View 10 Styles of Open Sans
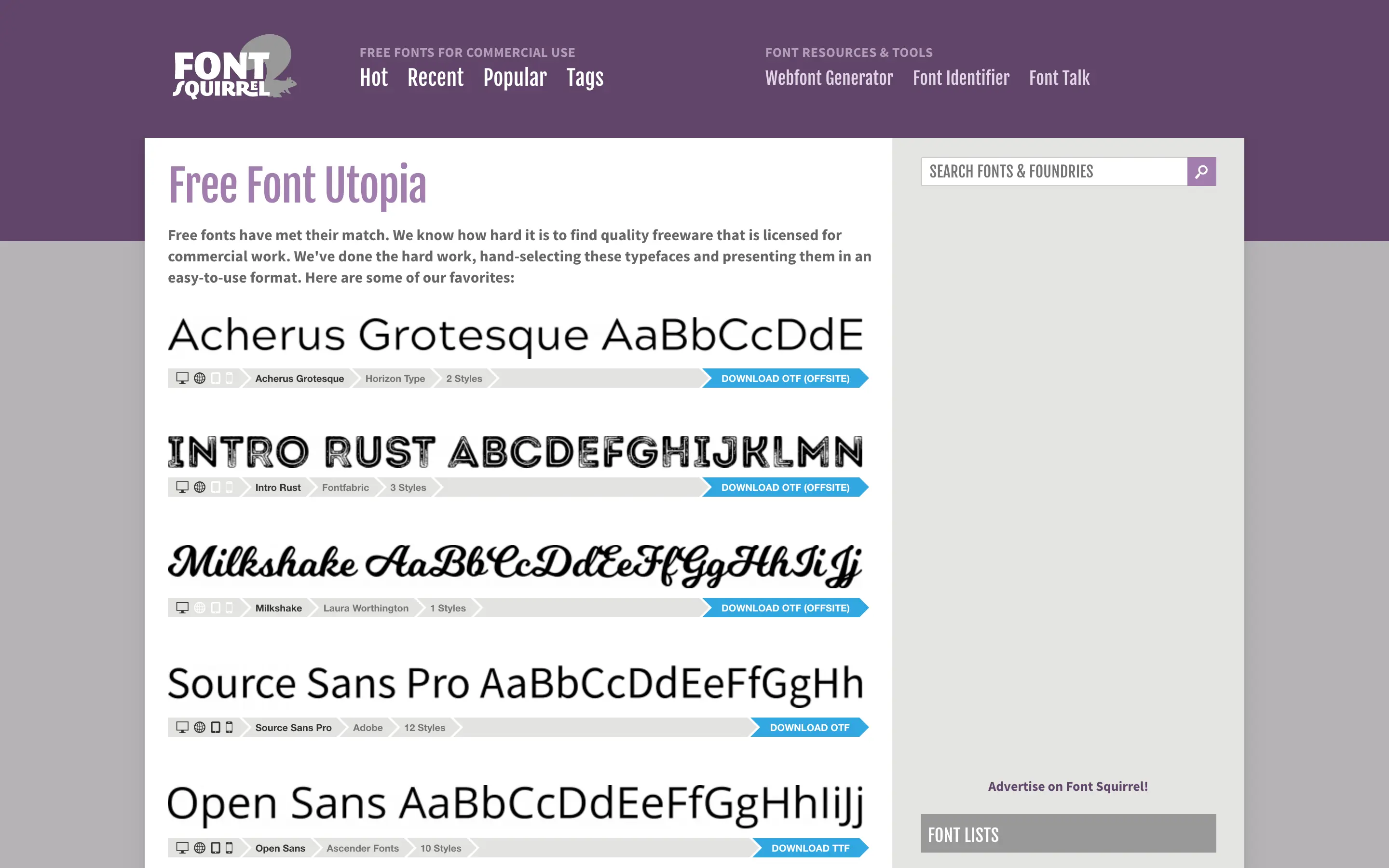 click(441, 848)
